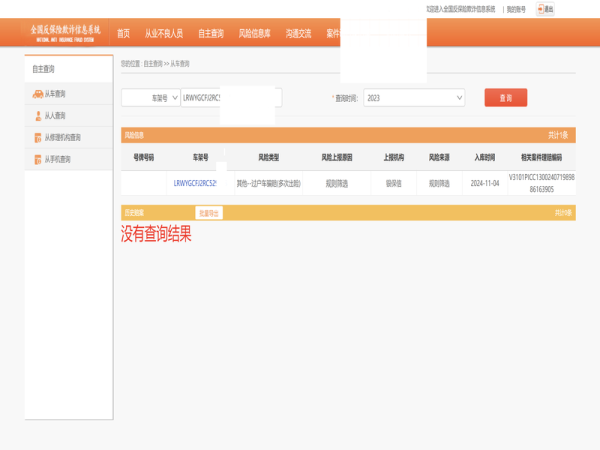
Task: Open the 自主查询 navigation tab
Action: (x=211, y=34)
